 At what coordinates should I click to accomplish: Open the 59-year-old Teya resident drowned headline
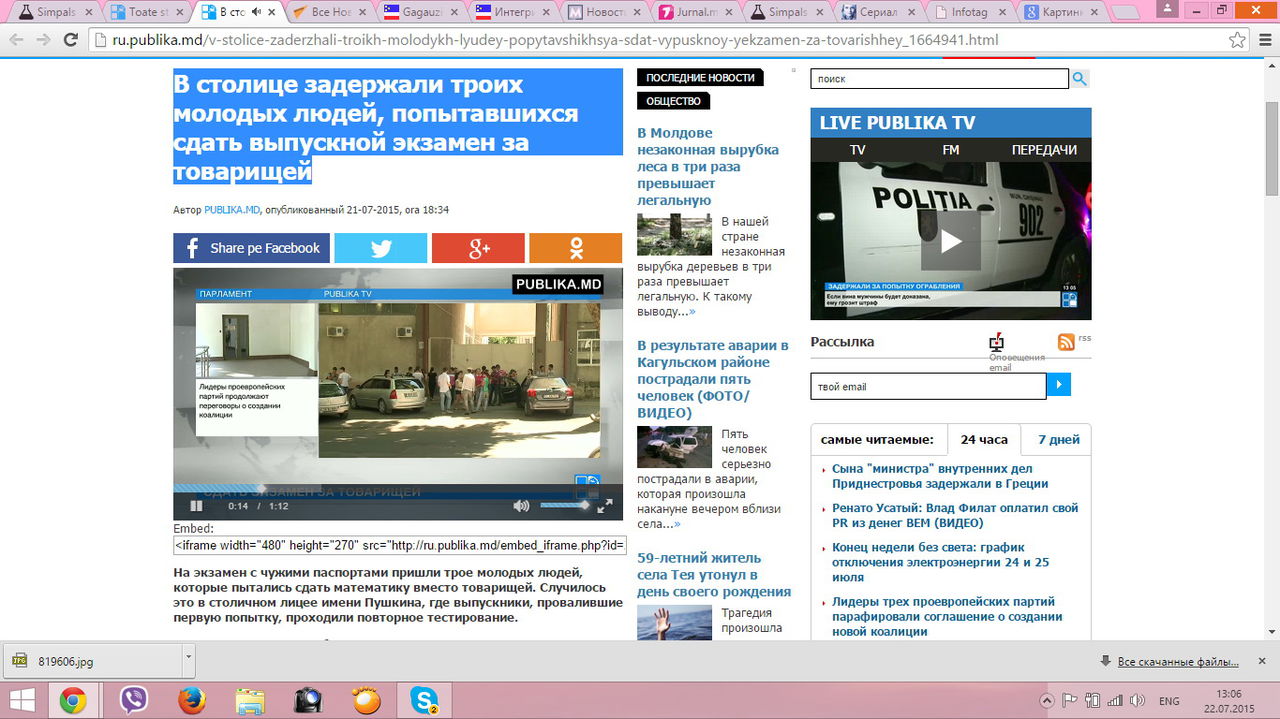pos(714,574)
